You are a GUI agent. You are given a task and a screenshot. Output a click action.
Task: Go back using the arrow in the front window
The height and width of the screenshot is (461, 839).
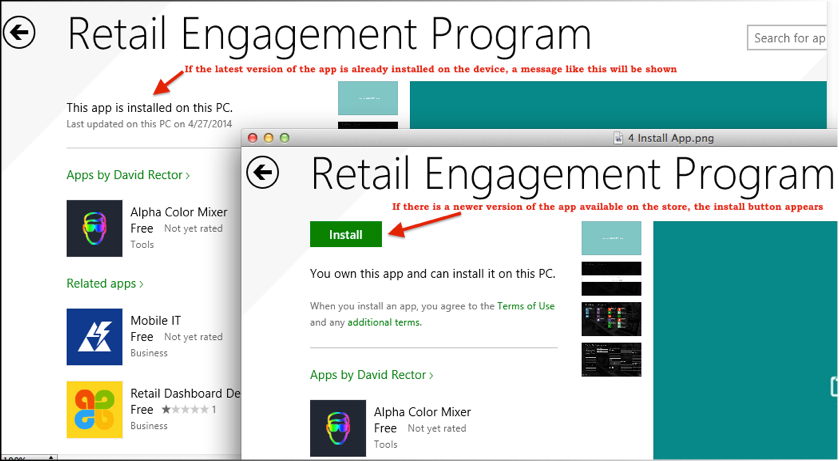point(262,172)
